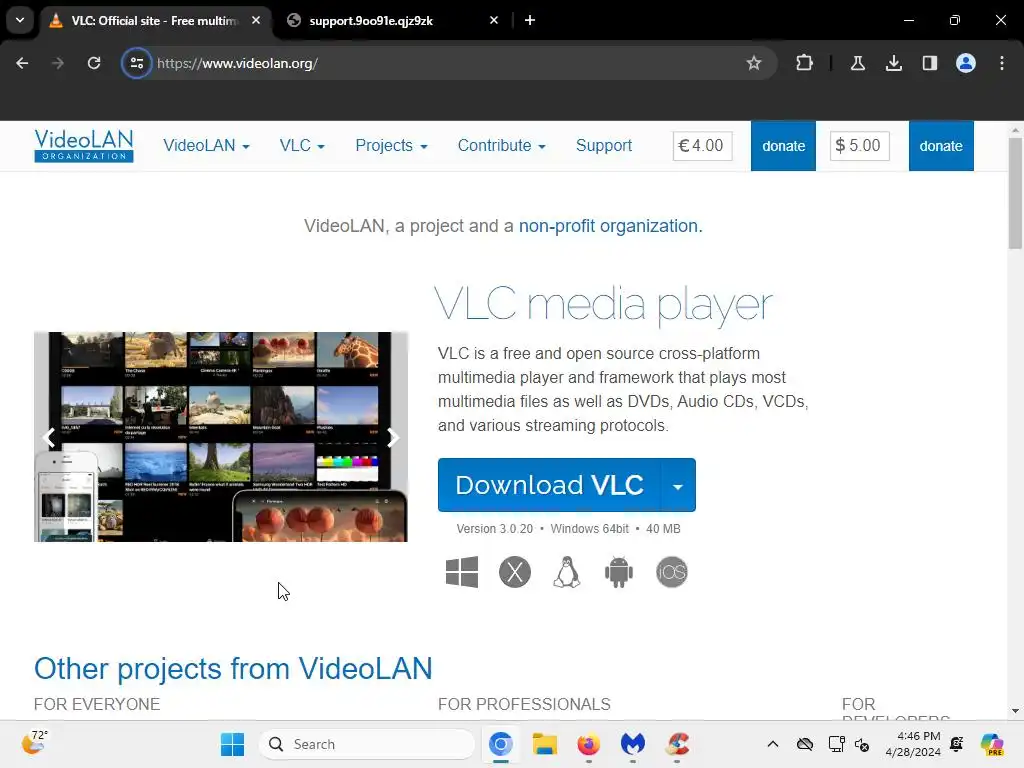Click the donate button beside $ 5.00

coord(941,146)
